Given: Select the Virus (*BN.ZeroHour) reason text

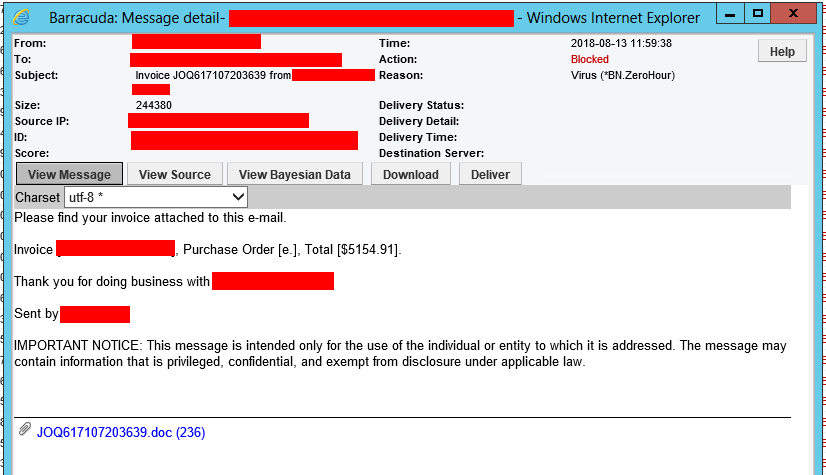Looking at the screenshot, I should (x=623, y=75).
